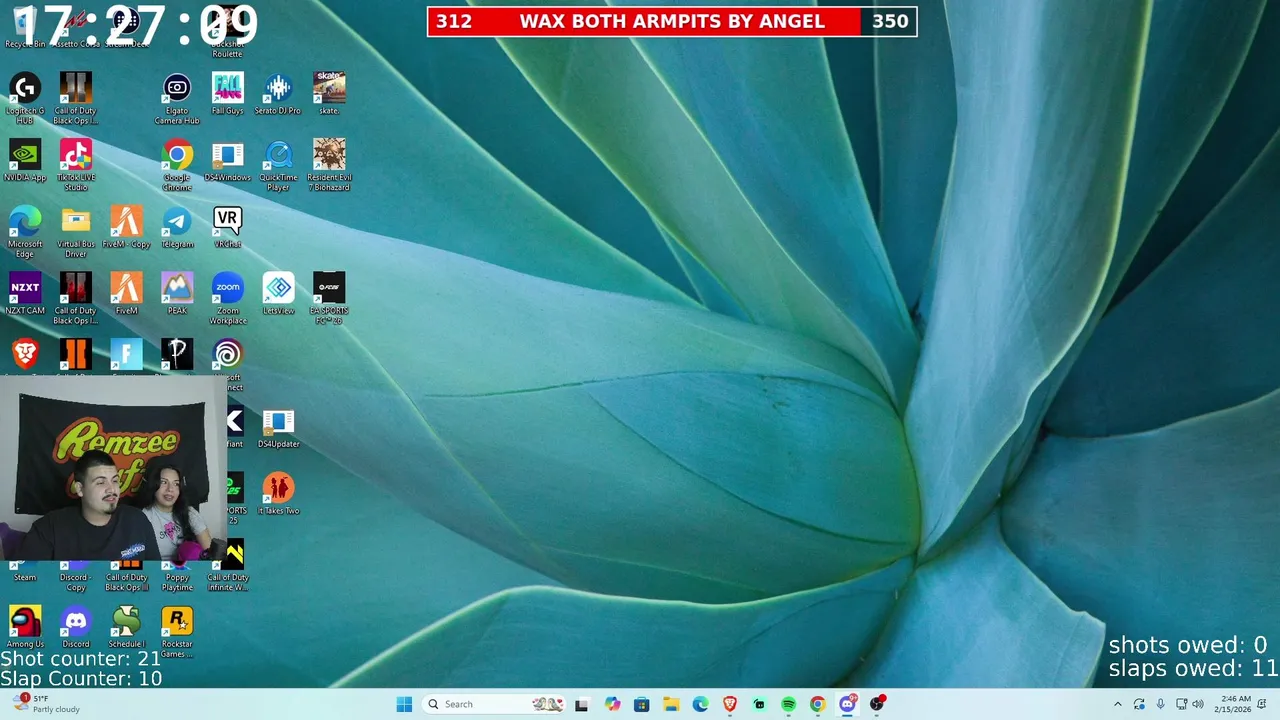Viewport: 1280px width, 720px height.
Task: Switch to Brave on the taskbar
Action: 730,704
